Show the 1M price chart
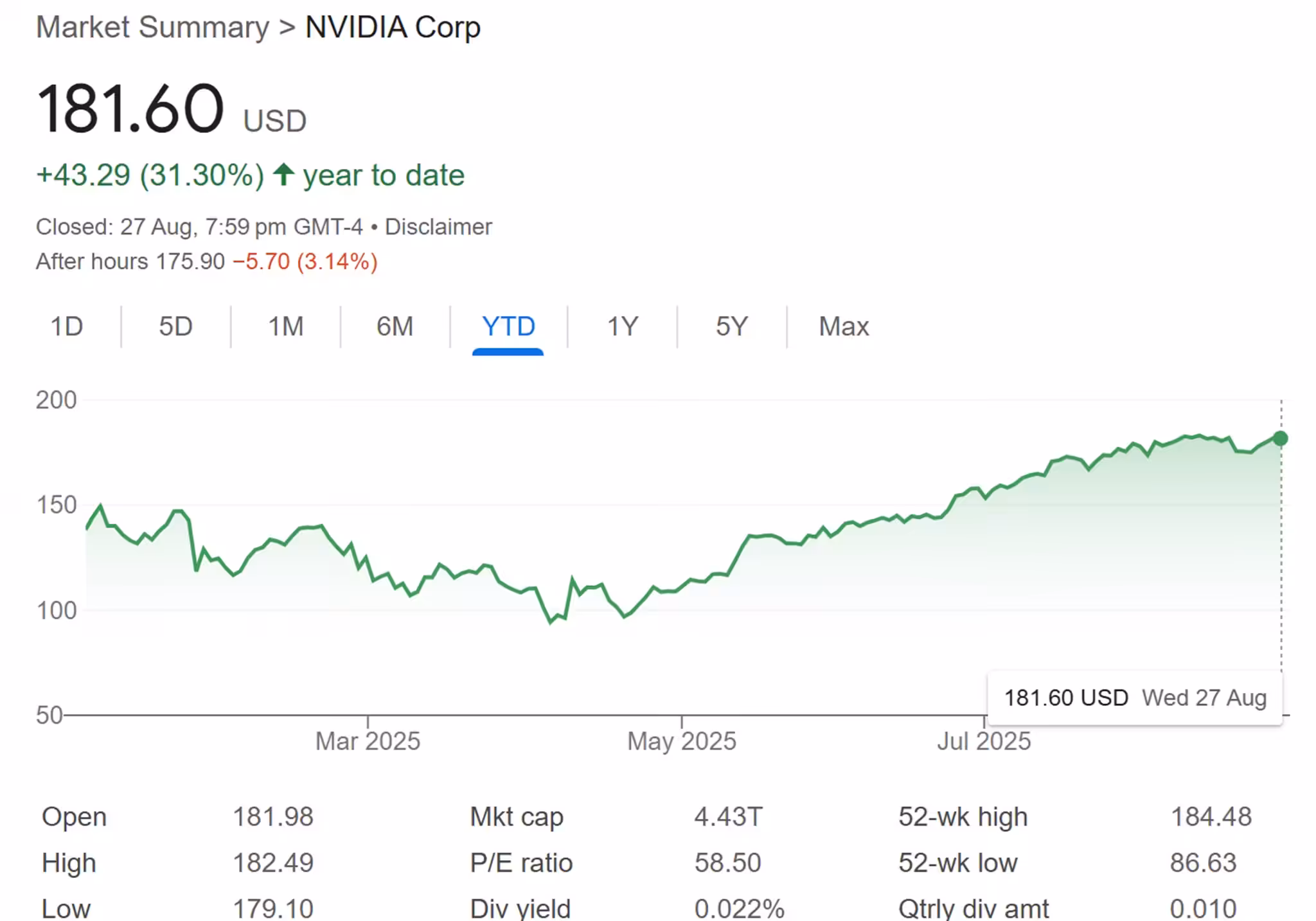This screenshot has width=1316, height=921. tap(285, 326)
